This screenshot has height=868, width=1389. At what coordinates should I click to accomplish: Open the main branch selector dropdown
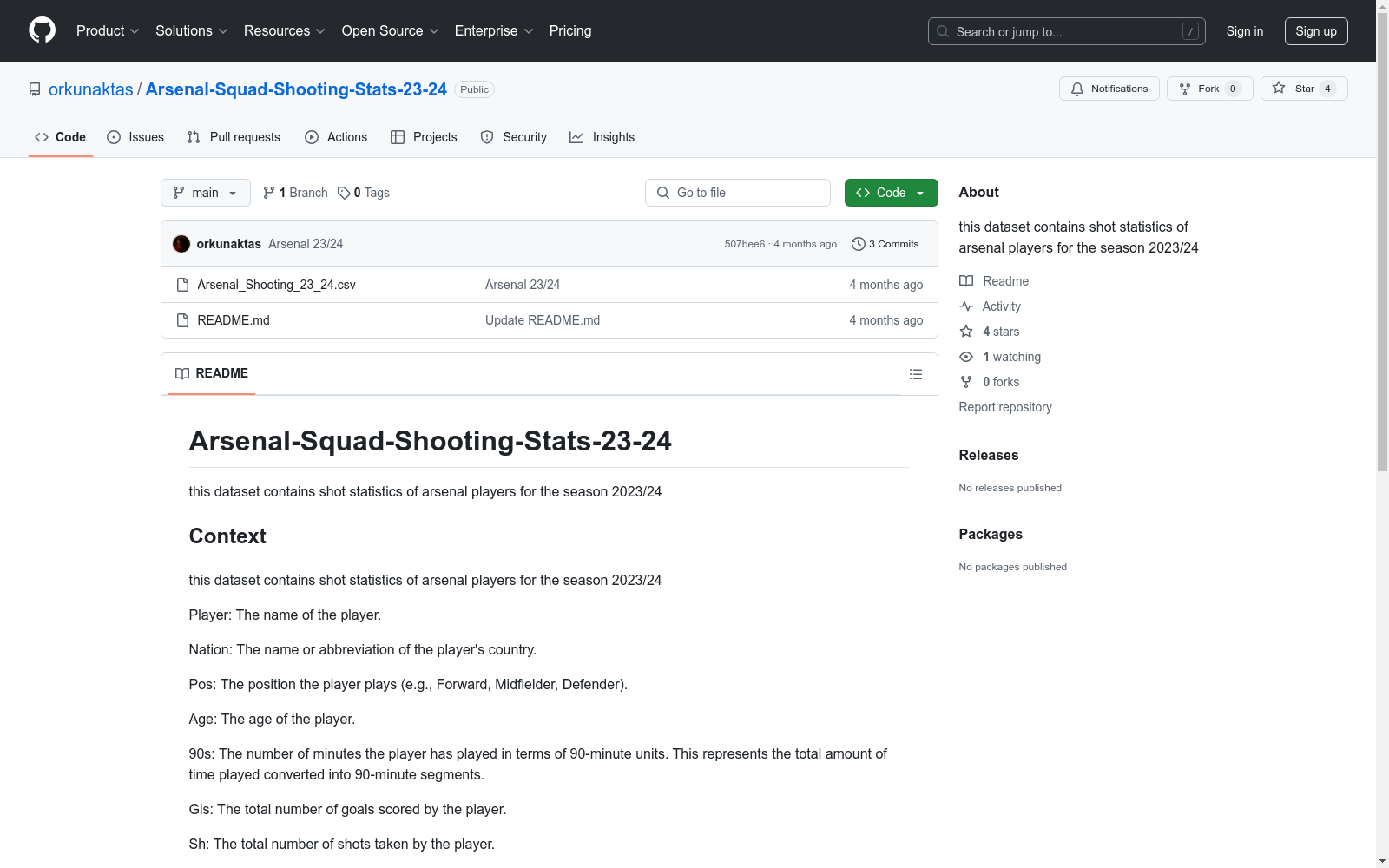click(206, 193)
